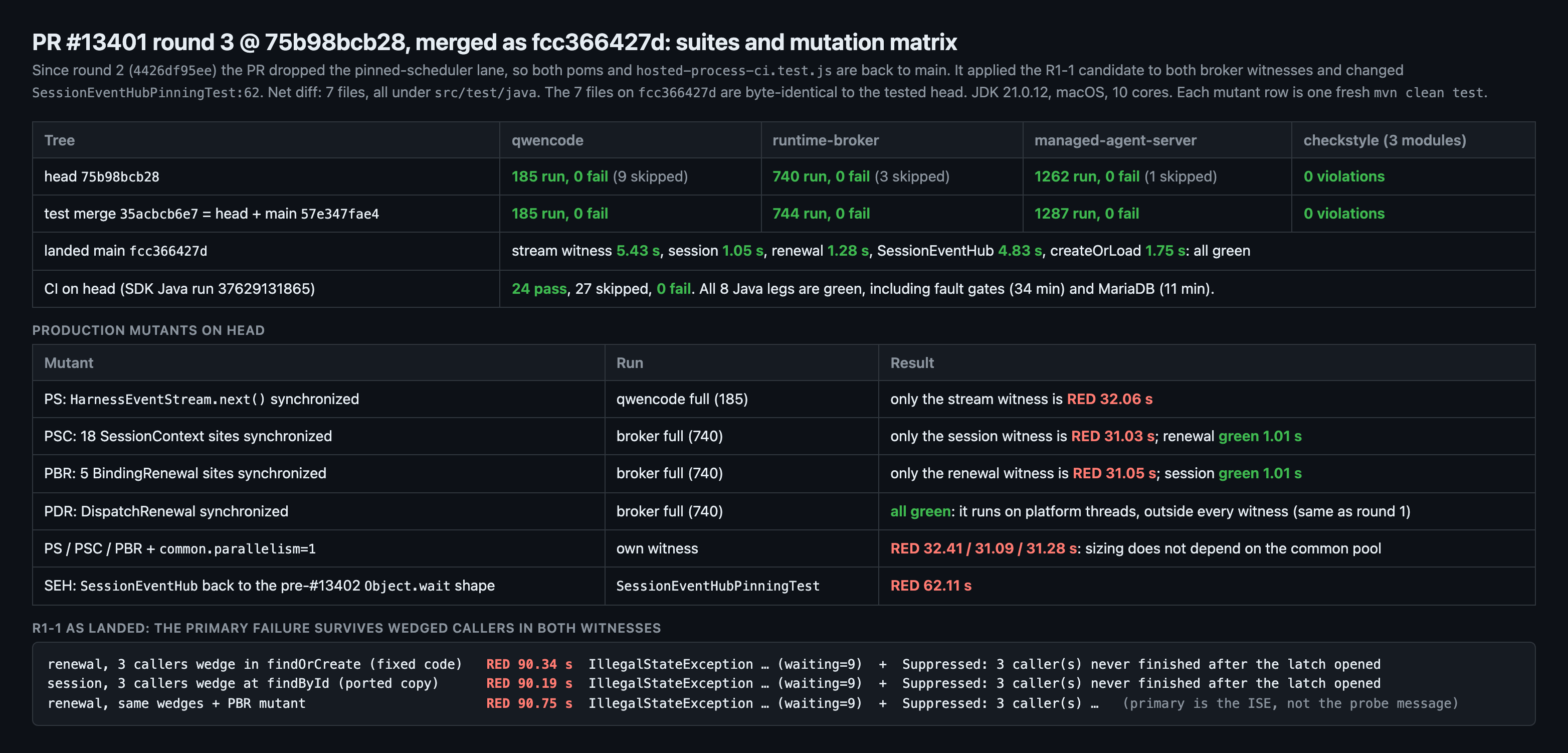The image size is (1568, 753).
Task: Select the 'renewal, same wedges + PBR mutant' line
Action: (x=752, y=703)
